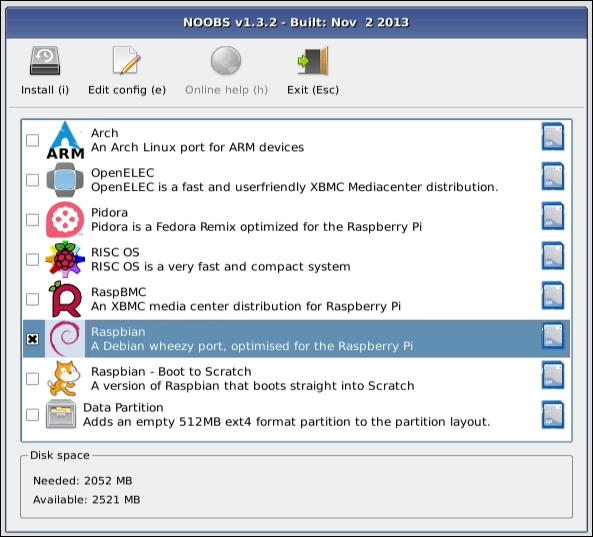Click the Online help globe icon
The image size is (593, 537).
[226, 61]
